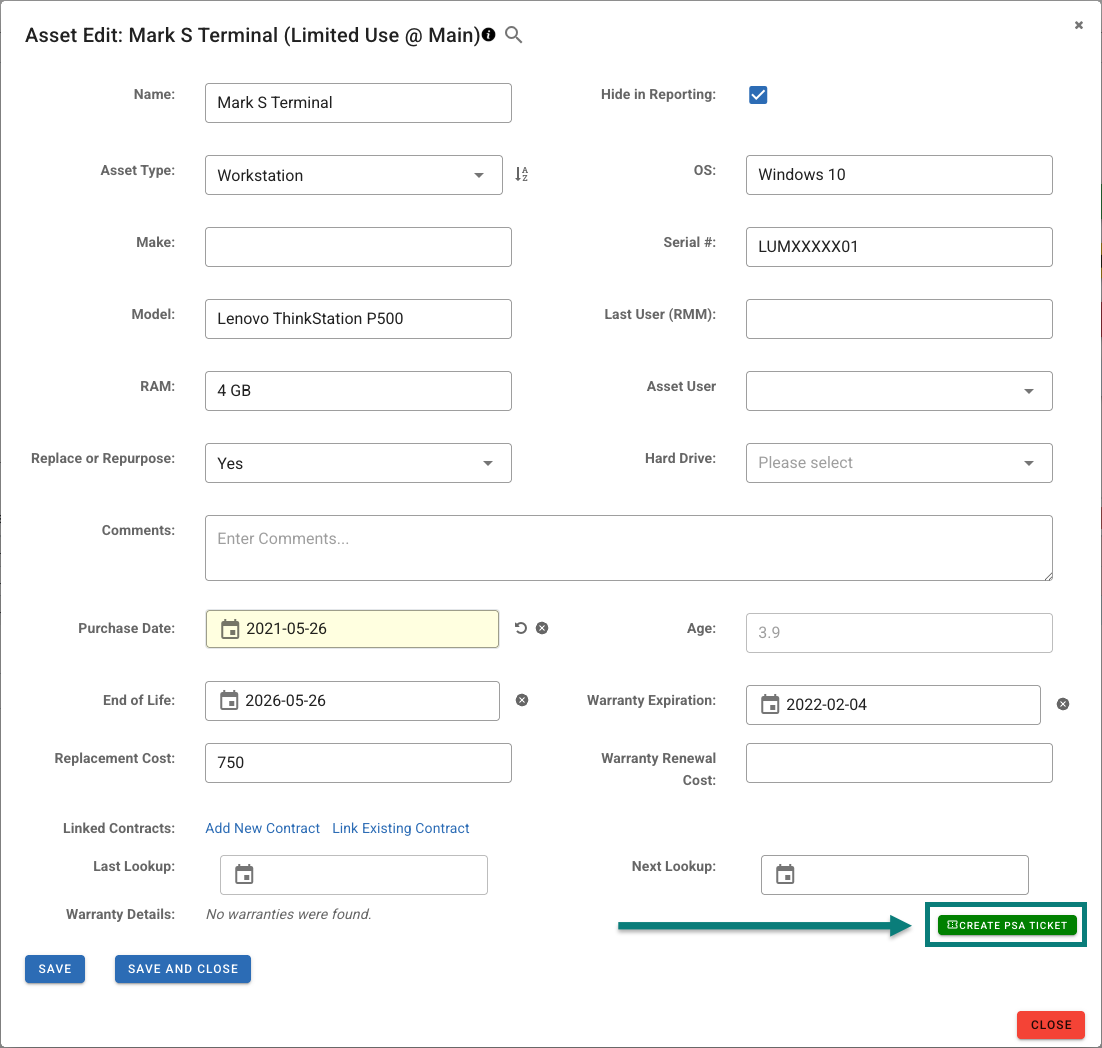Click the Model field showing Lenovo ThinkStation P500
The width and height of the screenshot is (1102, 1048).
pos(358,319)
